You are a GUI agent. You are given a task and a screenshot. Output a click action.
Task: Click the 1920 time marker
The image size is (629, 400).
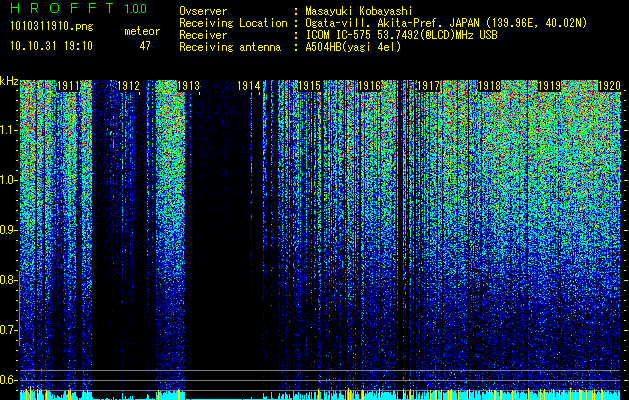[609, 86]
